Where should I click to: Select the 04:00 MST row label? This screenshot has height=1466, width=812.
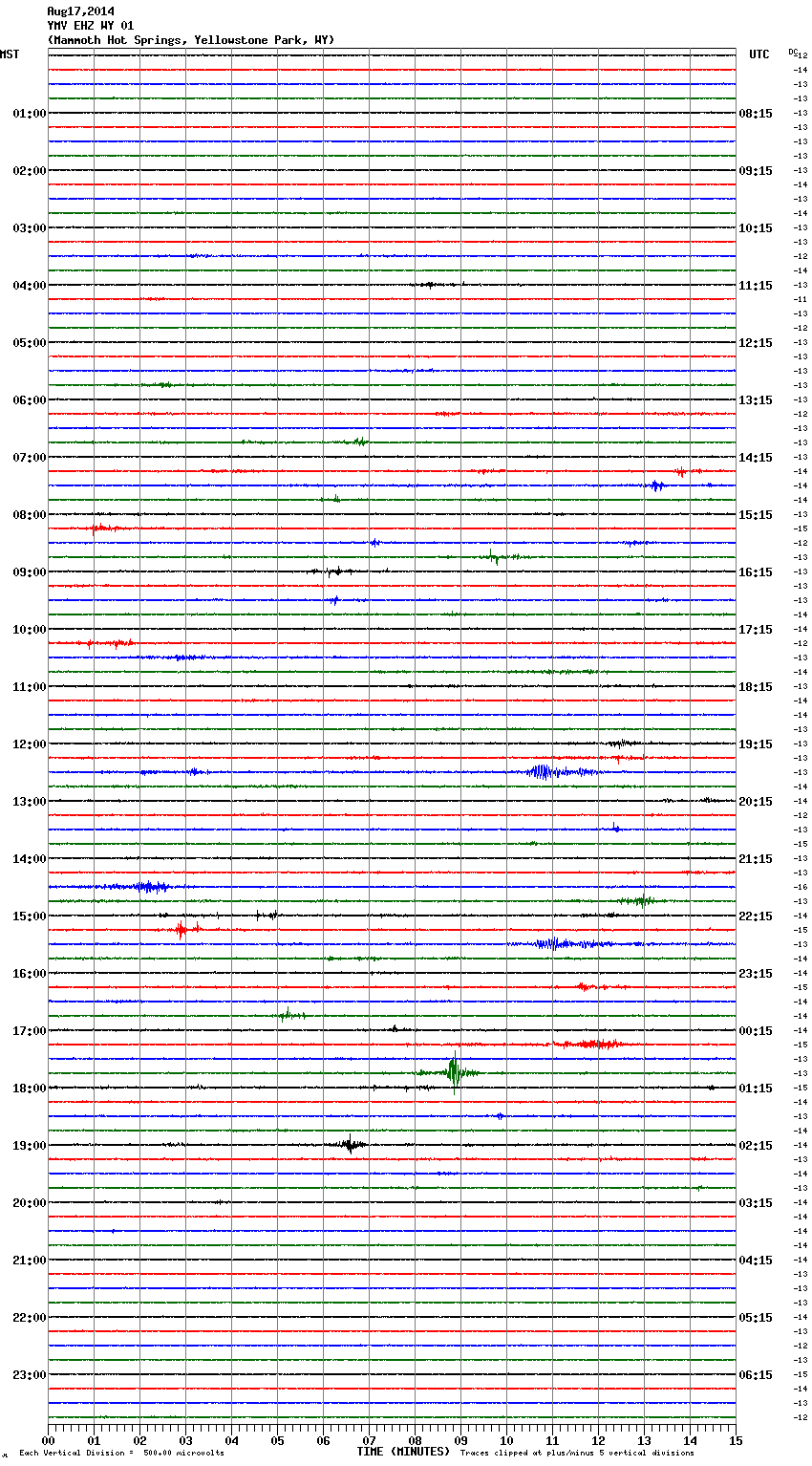30,286
